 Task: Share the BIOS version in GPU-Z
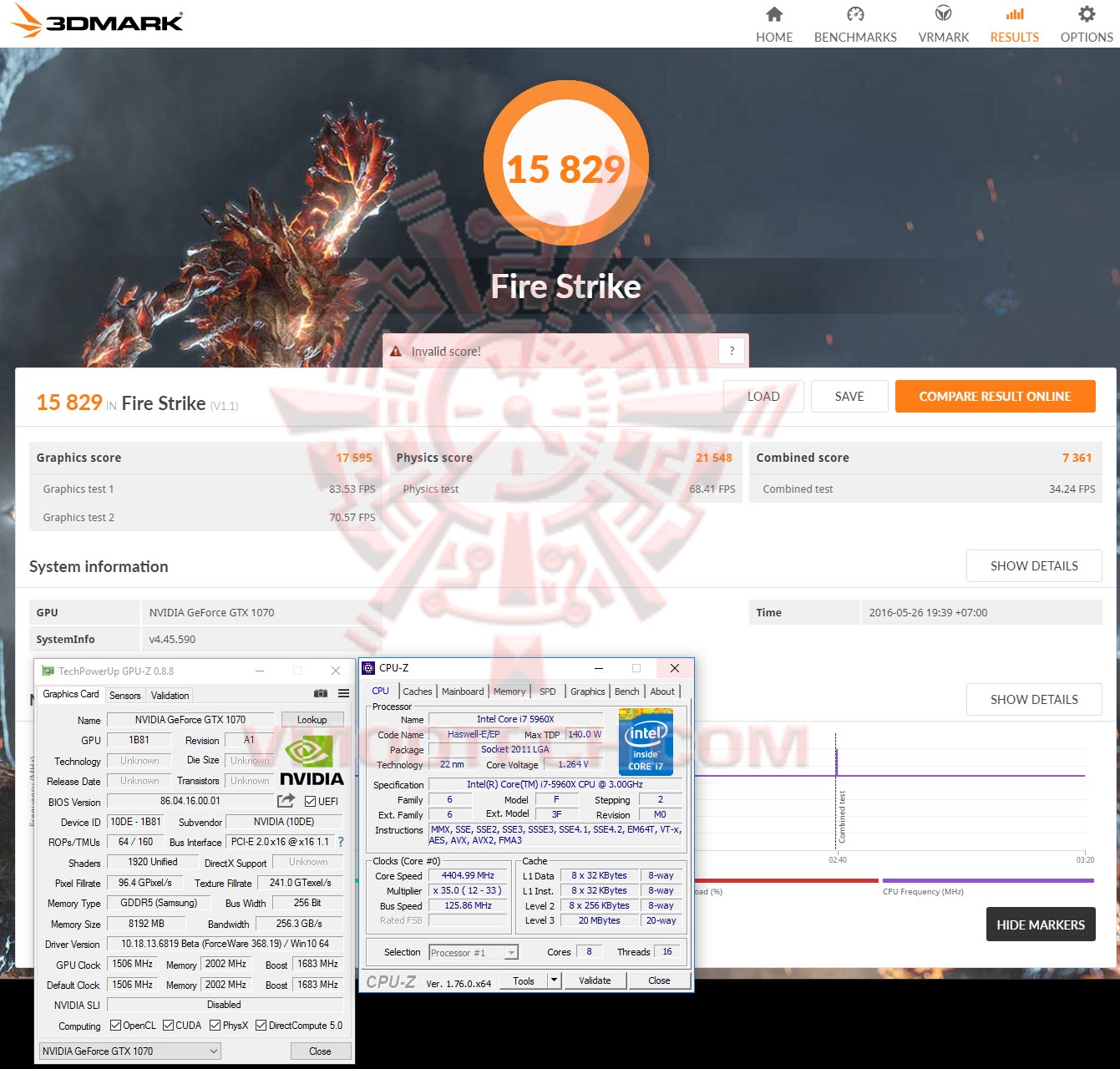coord(286,801)
